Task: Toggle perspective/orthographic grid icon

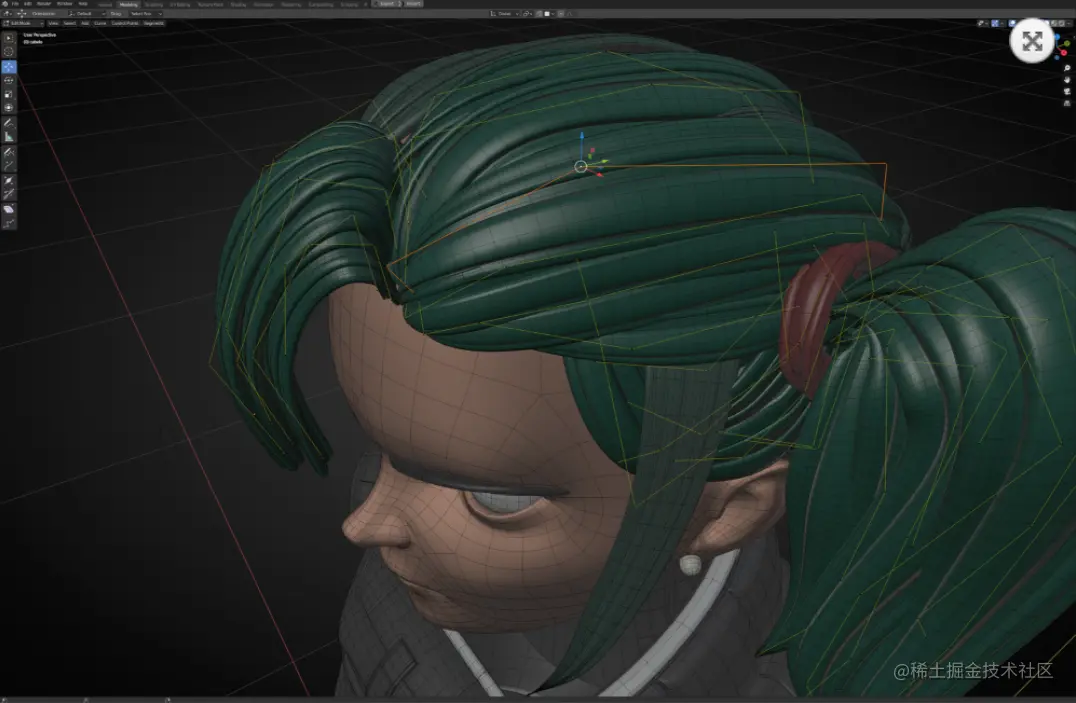Action: pos(1067,103)
